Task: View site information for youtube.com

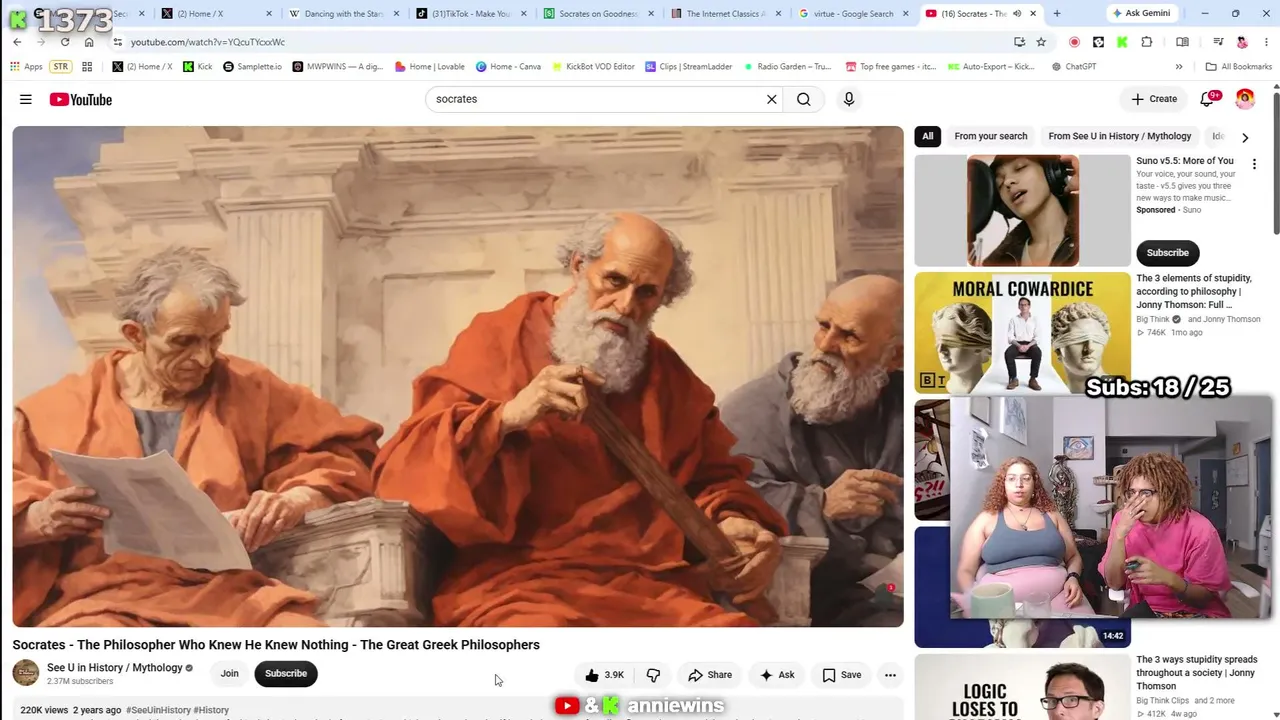Action: (x=118, y=42)
